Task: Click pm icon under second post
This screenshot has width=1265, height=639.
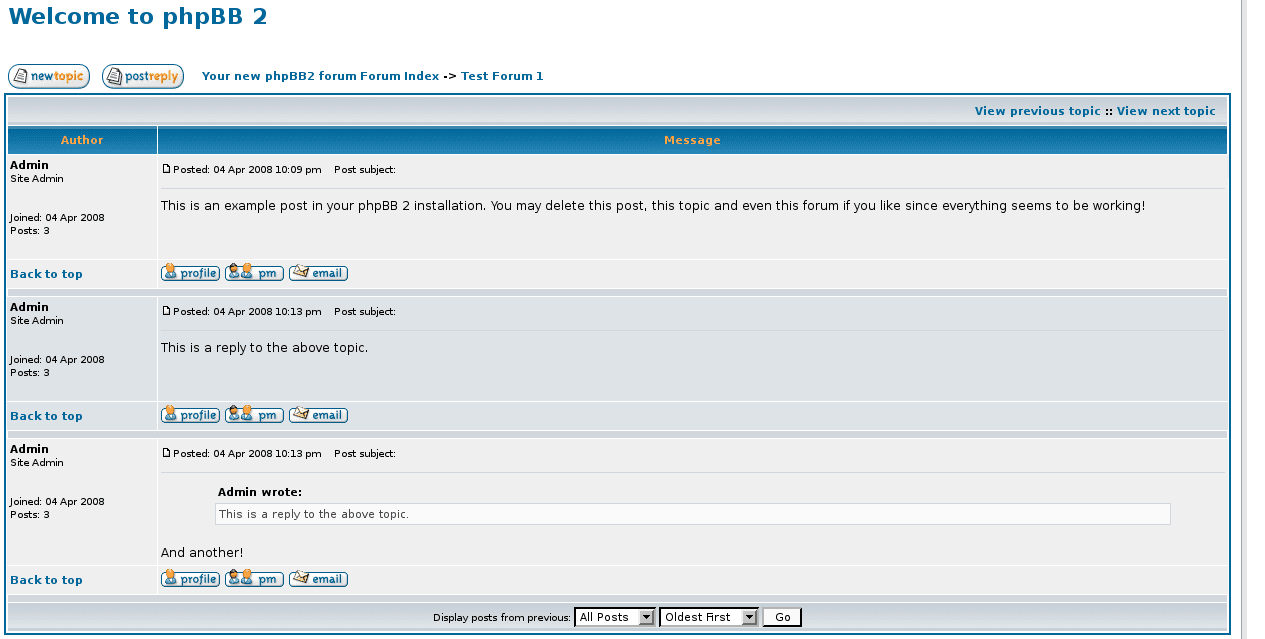Action: (254, 415)
